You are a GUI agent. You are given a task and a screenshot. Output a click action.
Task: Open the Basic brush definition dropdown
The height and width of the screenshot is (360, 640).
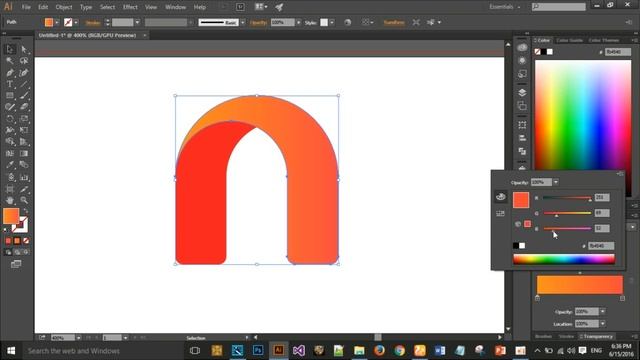(x=243, y=23)
